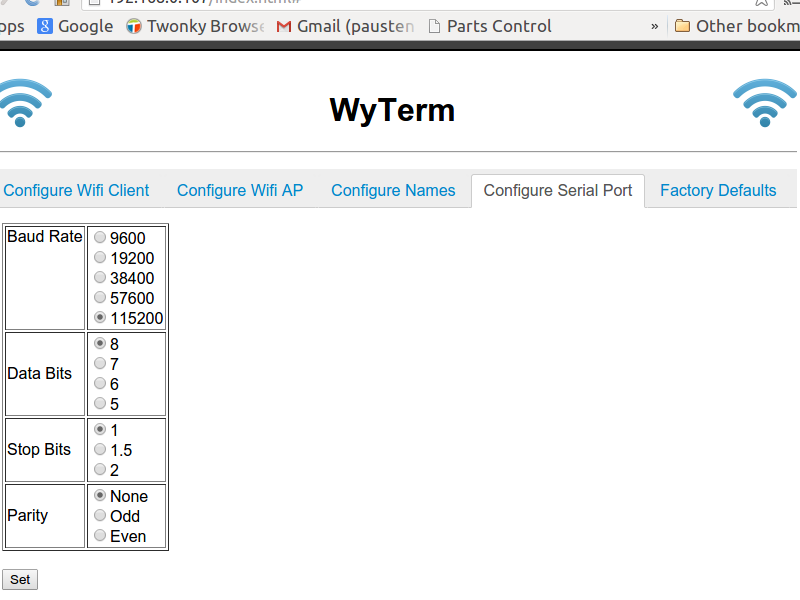
Task: Click the right WiFi logo icon
Action: click(765, 103)
